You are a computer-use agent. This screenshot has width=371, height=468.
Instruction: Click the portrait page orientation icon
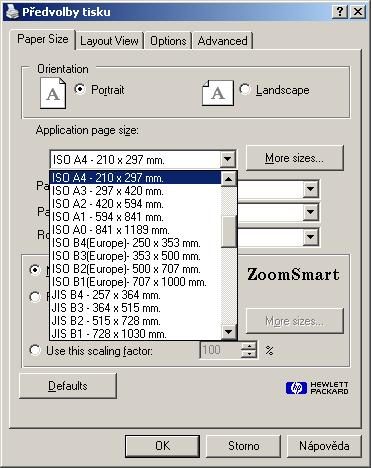click(53, 93)
